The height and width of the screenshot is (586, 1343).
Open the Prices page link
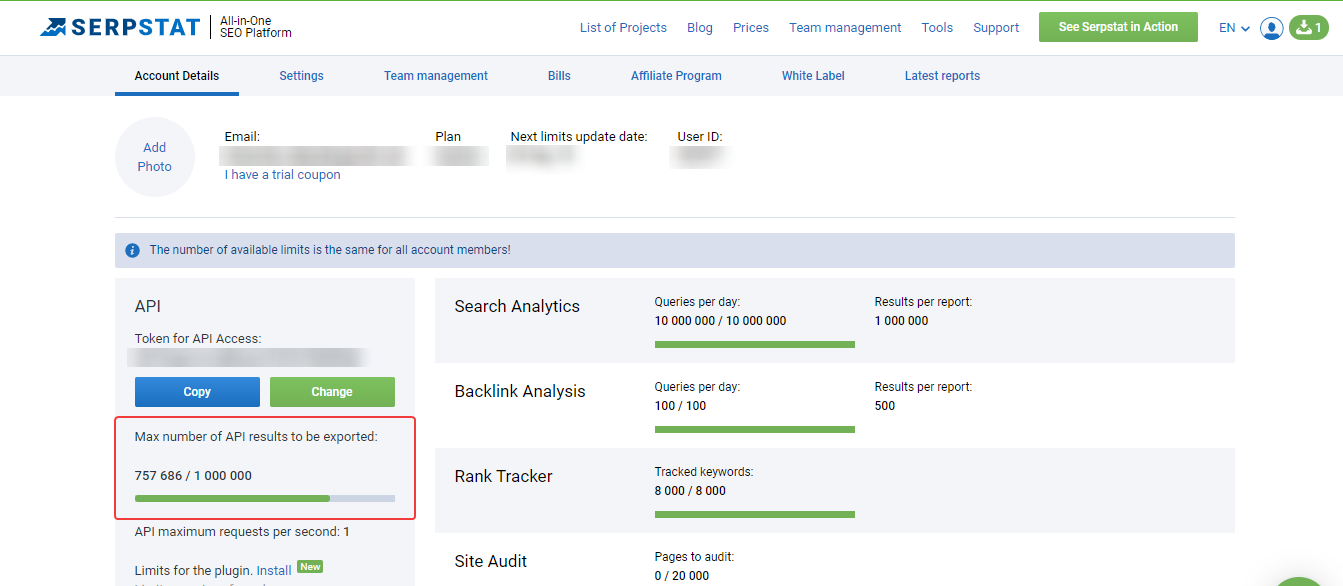point(751,28)
